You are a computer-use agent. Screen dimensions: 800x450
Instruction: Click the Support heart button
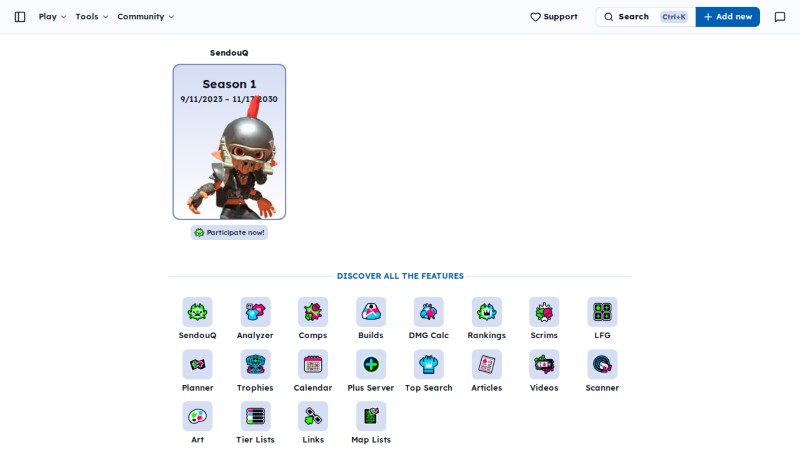pyautogui.click(x=554, y=17)
